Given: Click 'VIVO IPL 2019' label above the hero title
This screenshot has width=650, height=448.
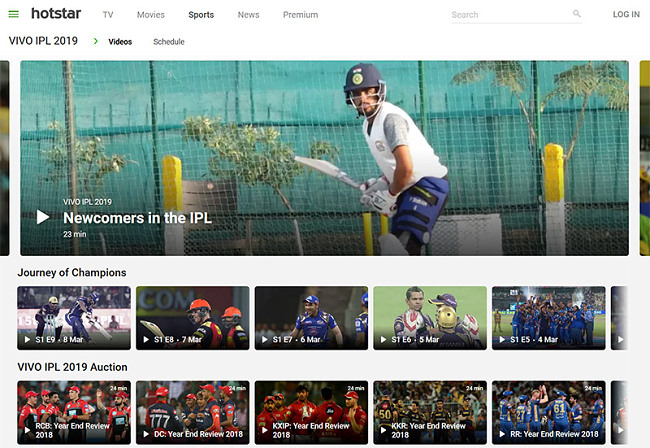Looking at the screenshot, I should click(x=87, y=202).
